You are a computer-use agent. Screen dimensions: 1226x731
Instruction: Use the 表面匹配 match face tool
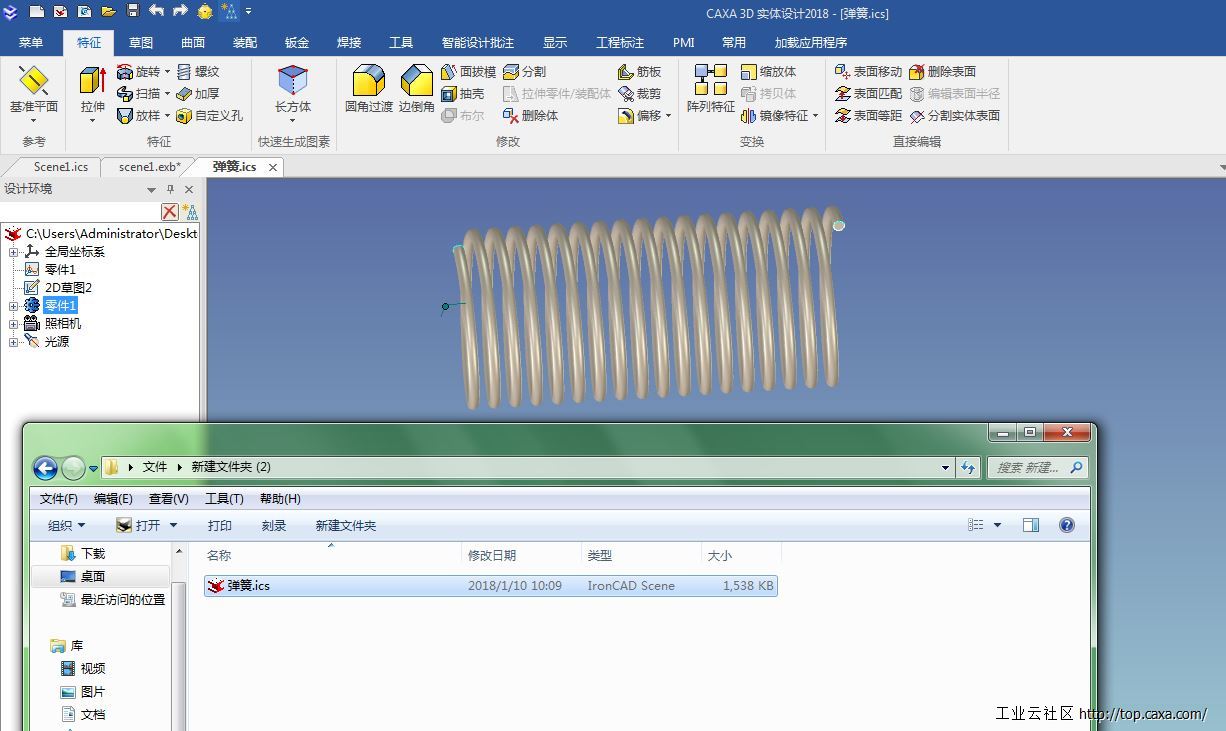[868, 94]
